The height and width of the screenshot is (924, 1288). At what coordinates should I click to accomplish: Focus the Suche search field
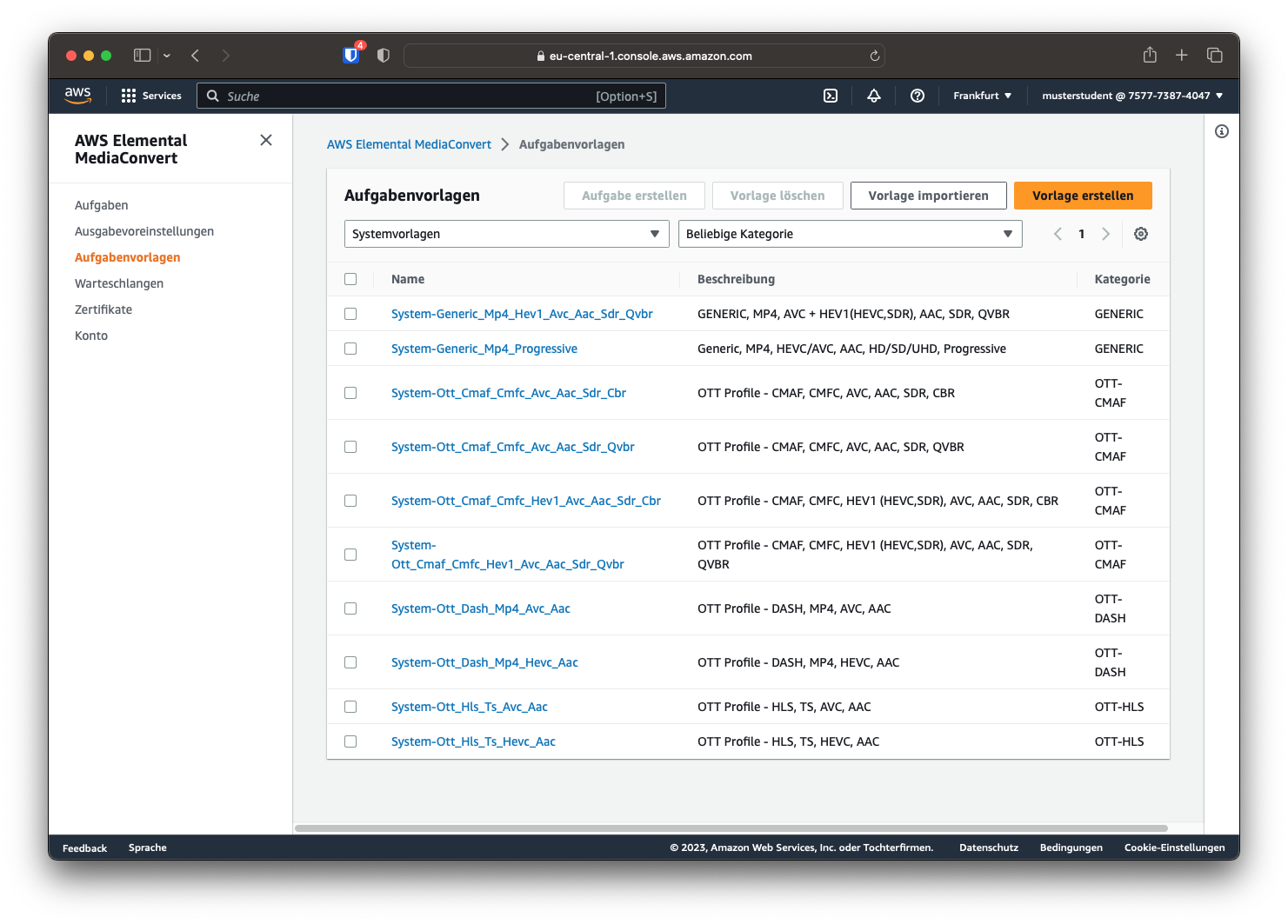431,96
